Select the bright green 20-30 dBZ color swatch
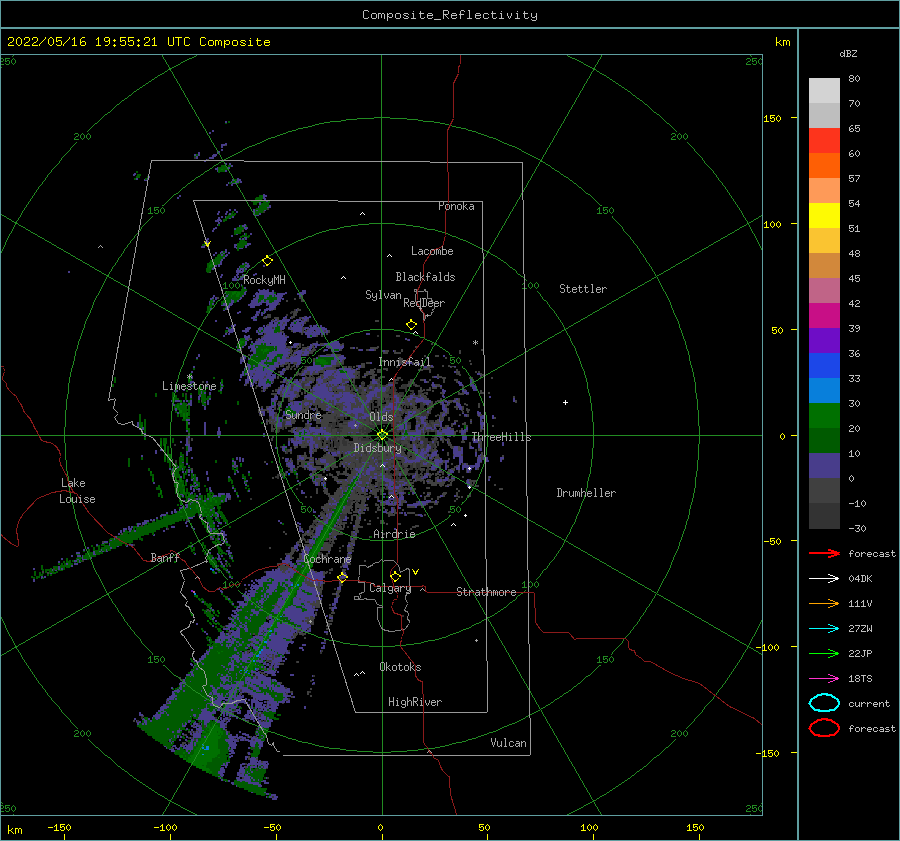Screen dimensions: 900x841 [x=824, y=416]
